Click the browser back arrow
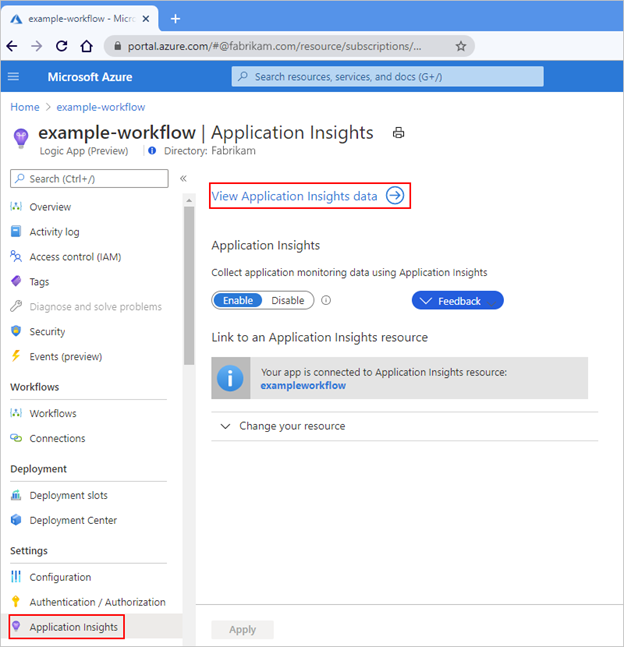The width and height of the screenshot is (624, 647). point(12,46)
